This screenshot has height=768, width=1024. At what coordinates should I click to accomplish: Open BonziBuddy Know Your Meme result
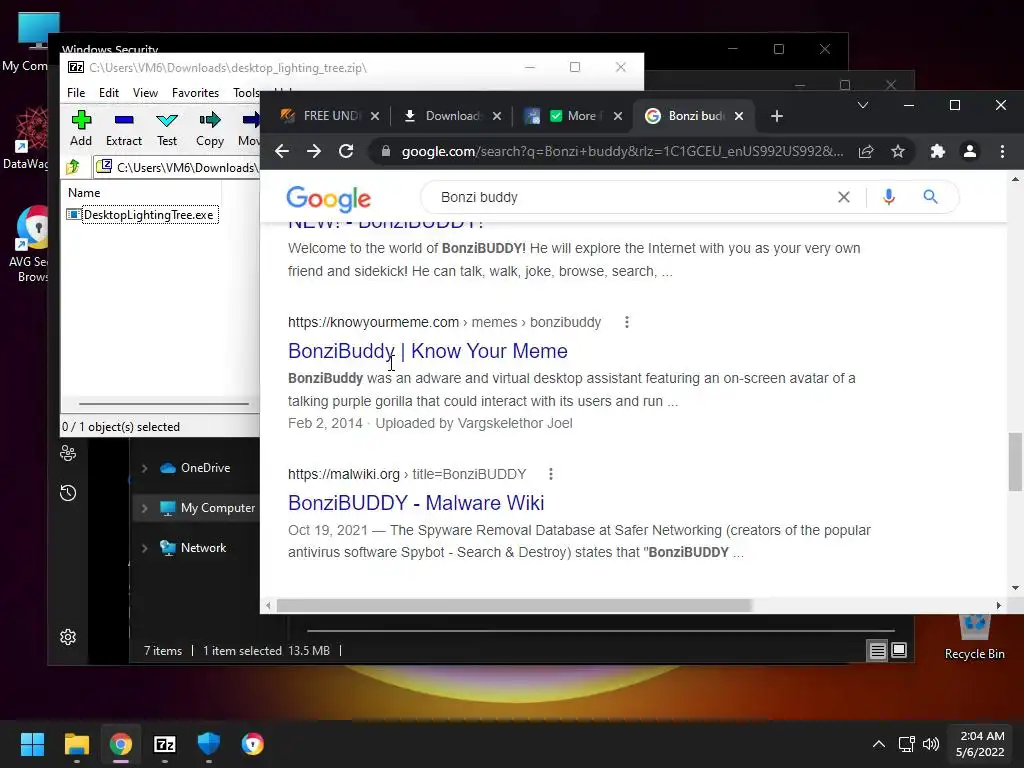[428, 351]
